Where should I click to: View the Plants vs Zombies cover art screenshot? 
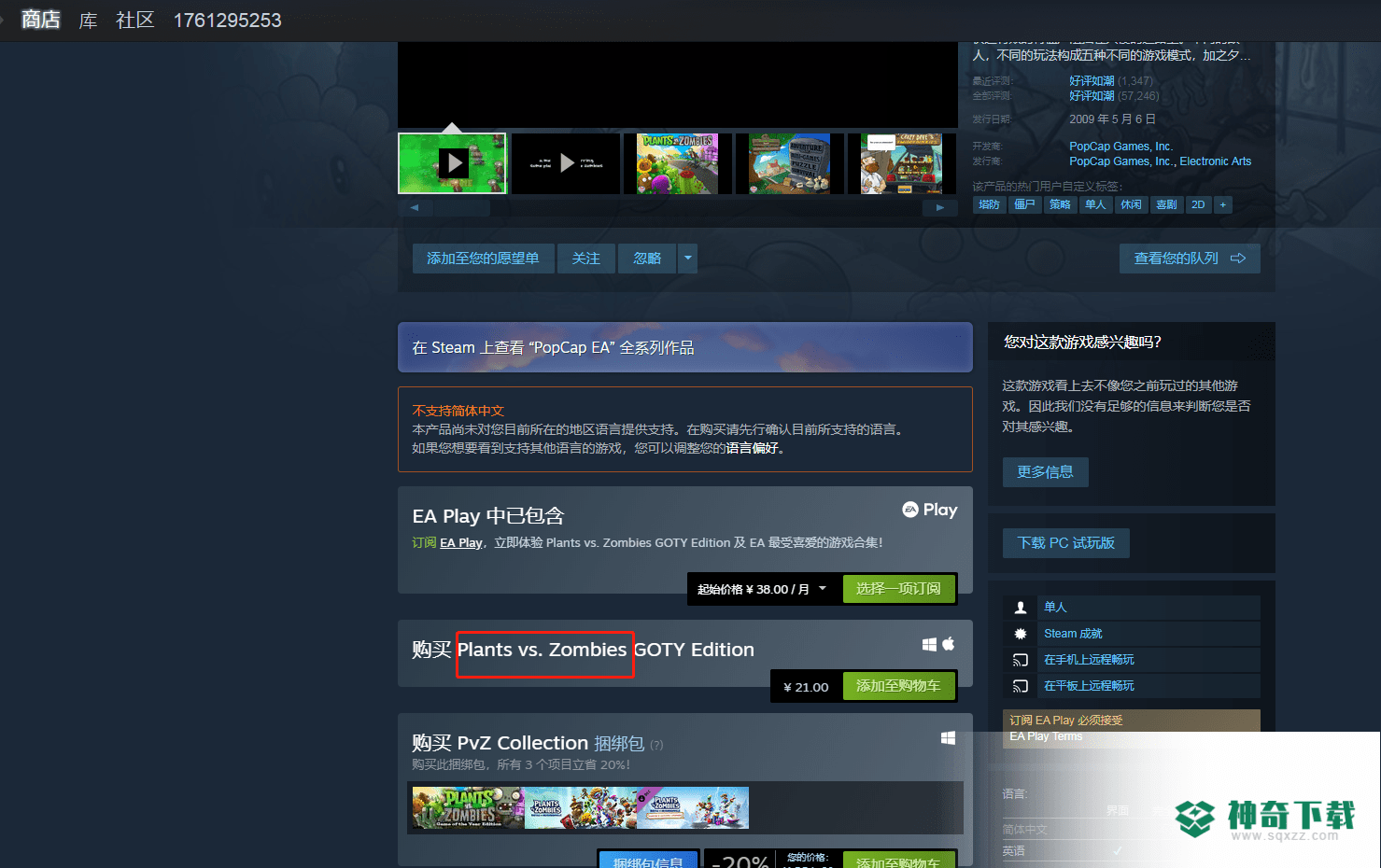tap(677, 163)
